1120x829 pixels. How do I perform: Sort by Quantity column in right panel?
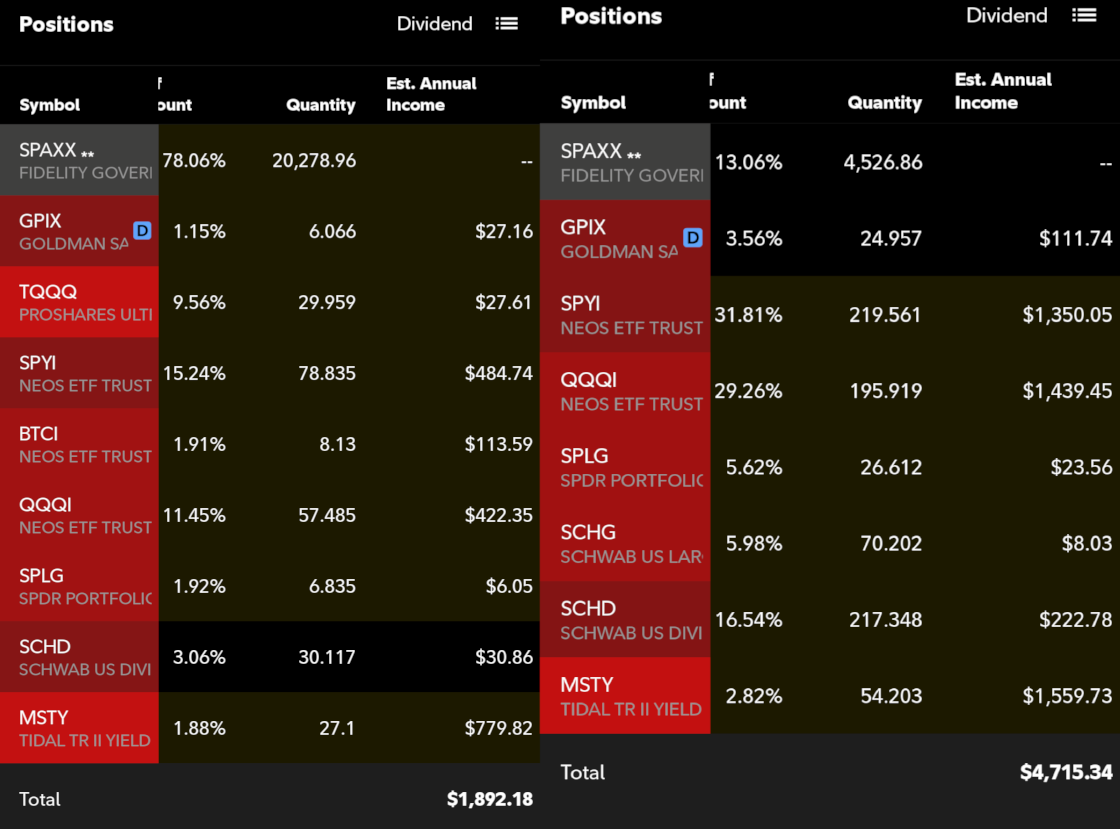point(884,103)
